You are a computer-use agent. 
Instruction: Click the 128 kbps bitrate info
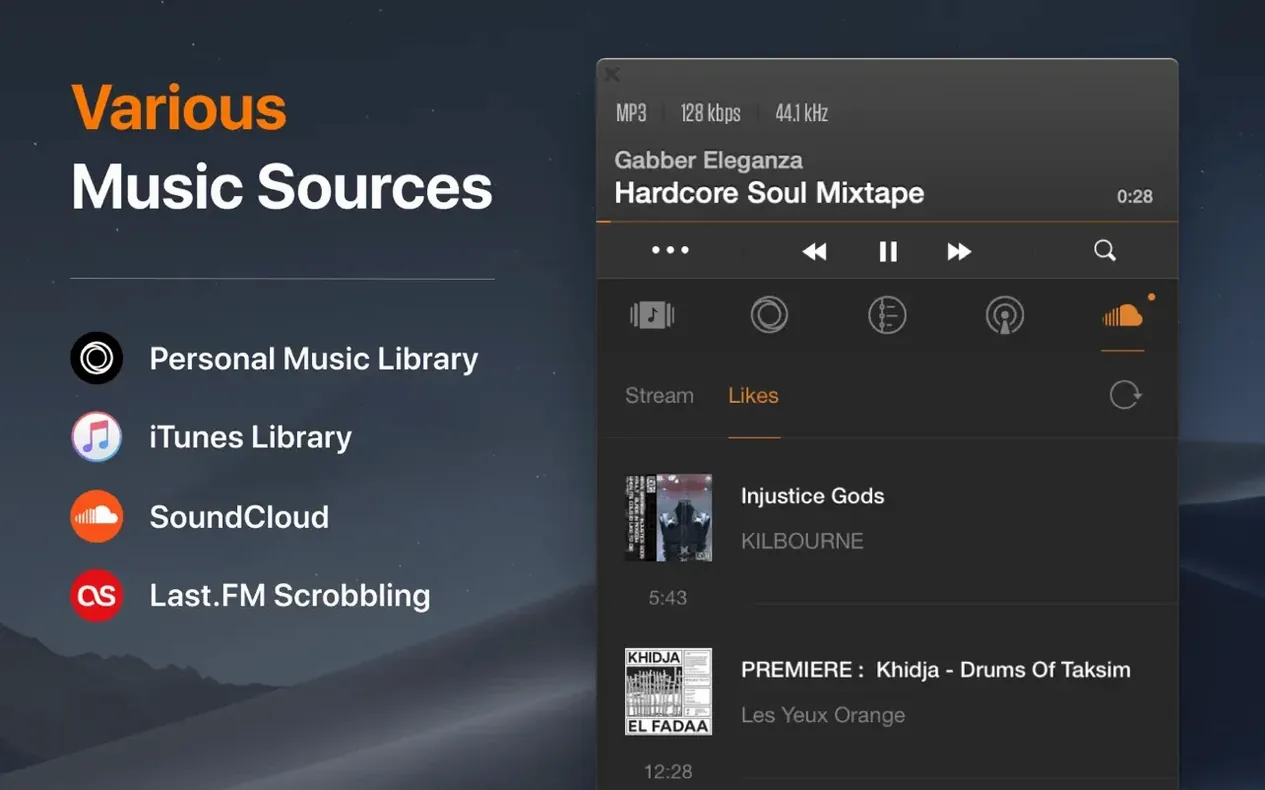711,113
